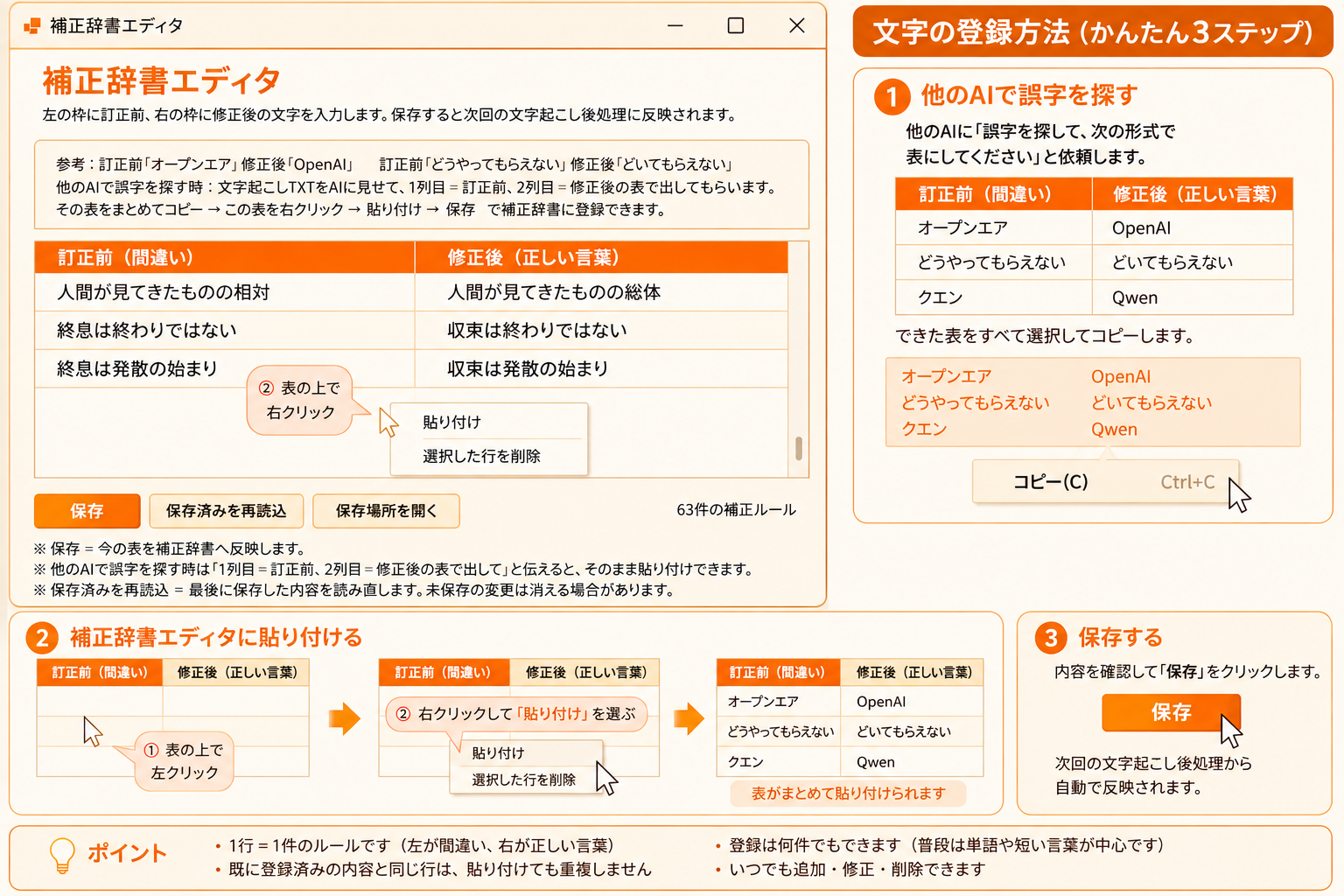Click the 訂正前(間違い) header in the editor table
Image resolution: width=1344 pixels, height=896 pixels.
(224, 257)
